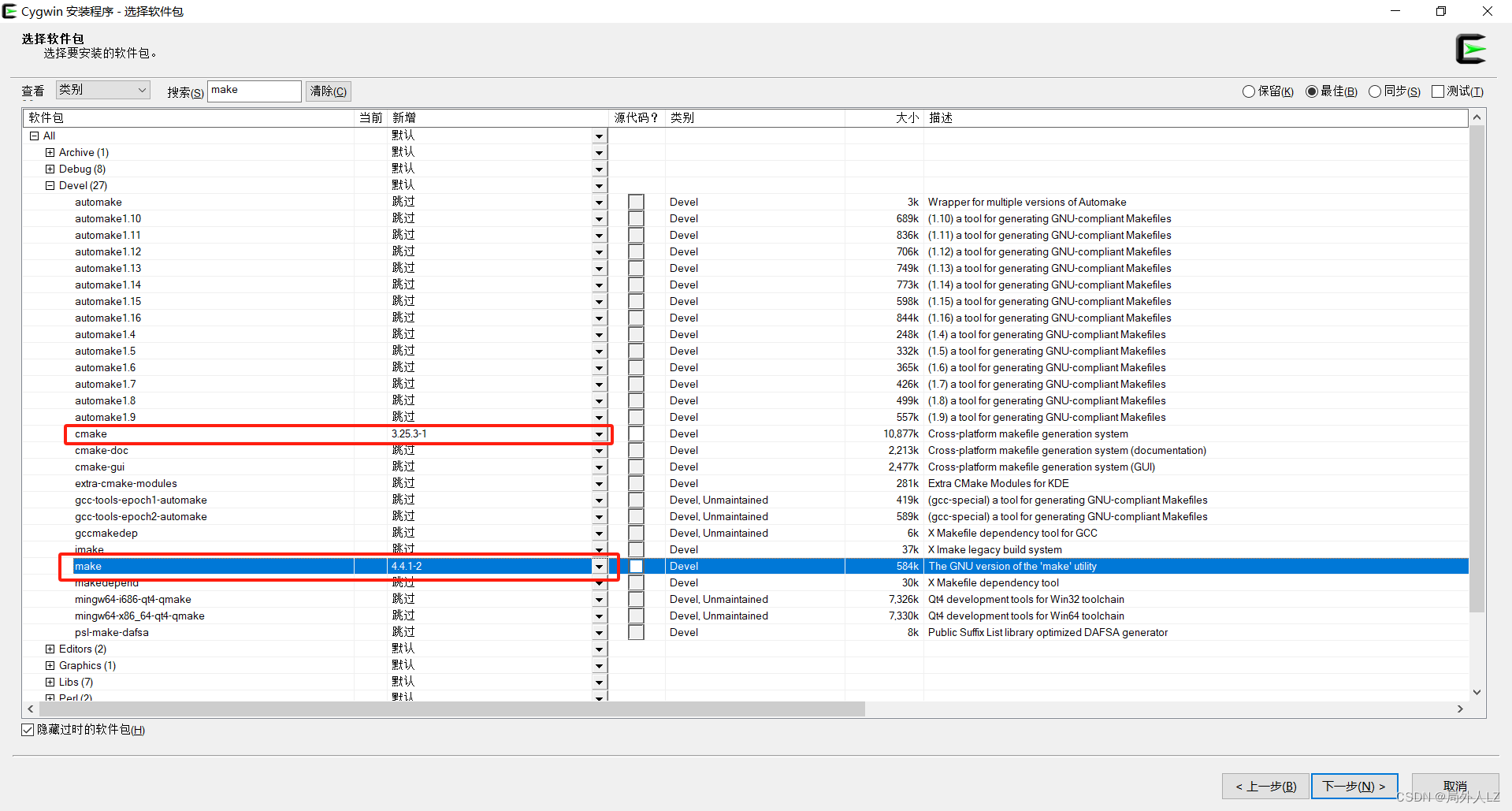1512x811 pixels.
Task: Click 上一步(B) back button
Action: pos(1265,787)
